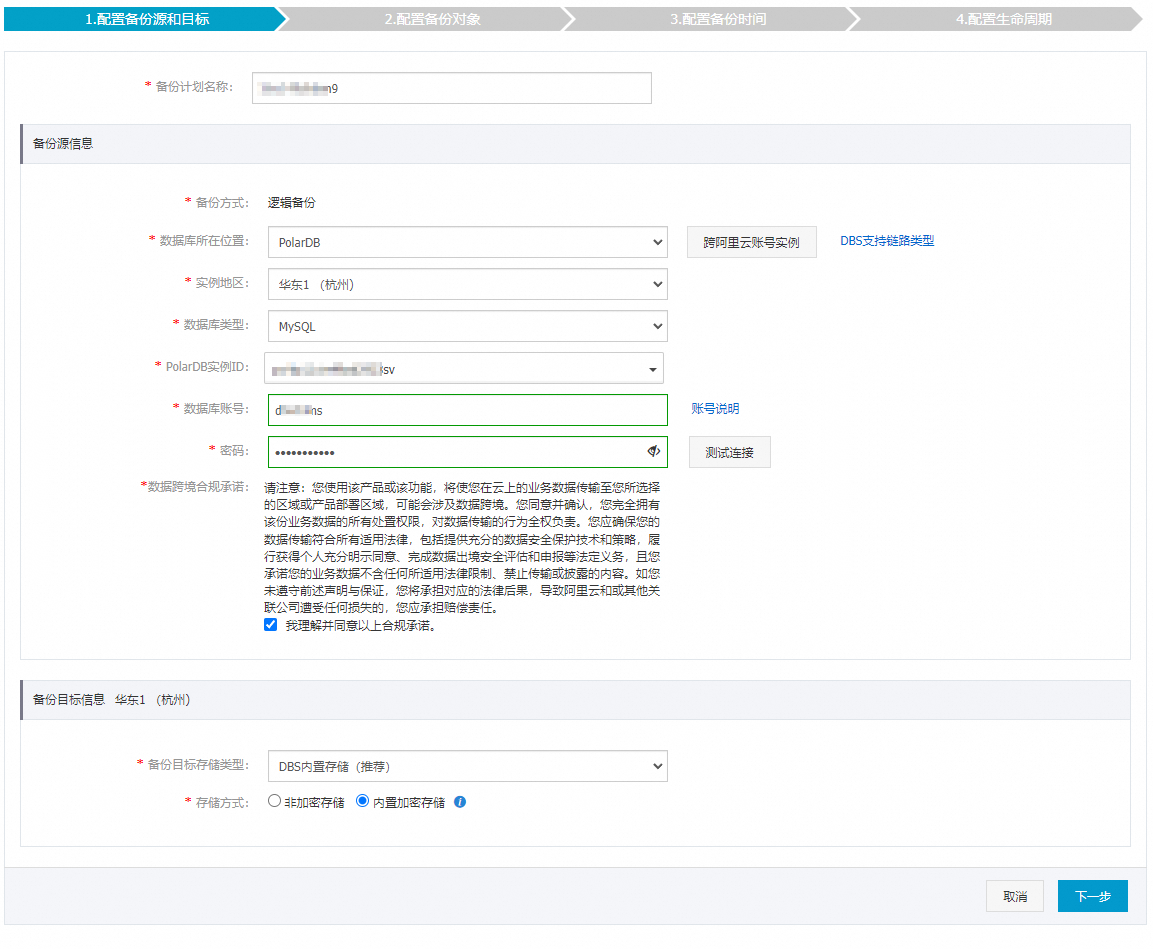Click the 我理解并同意以上合规承诺 label
The image size is (1153, 950).
tap(360, 626)
